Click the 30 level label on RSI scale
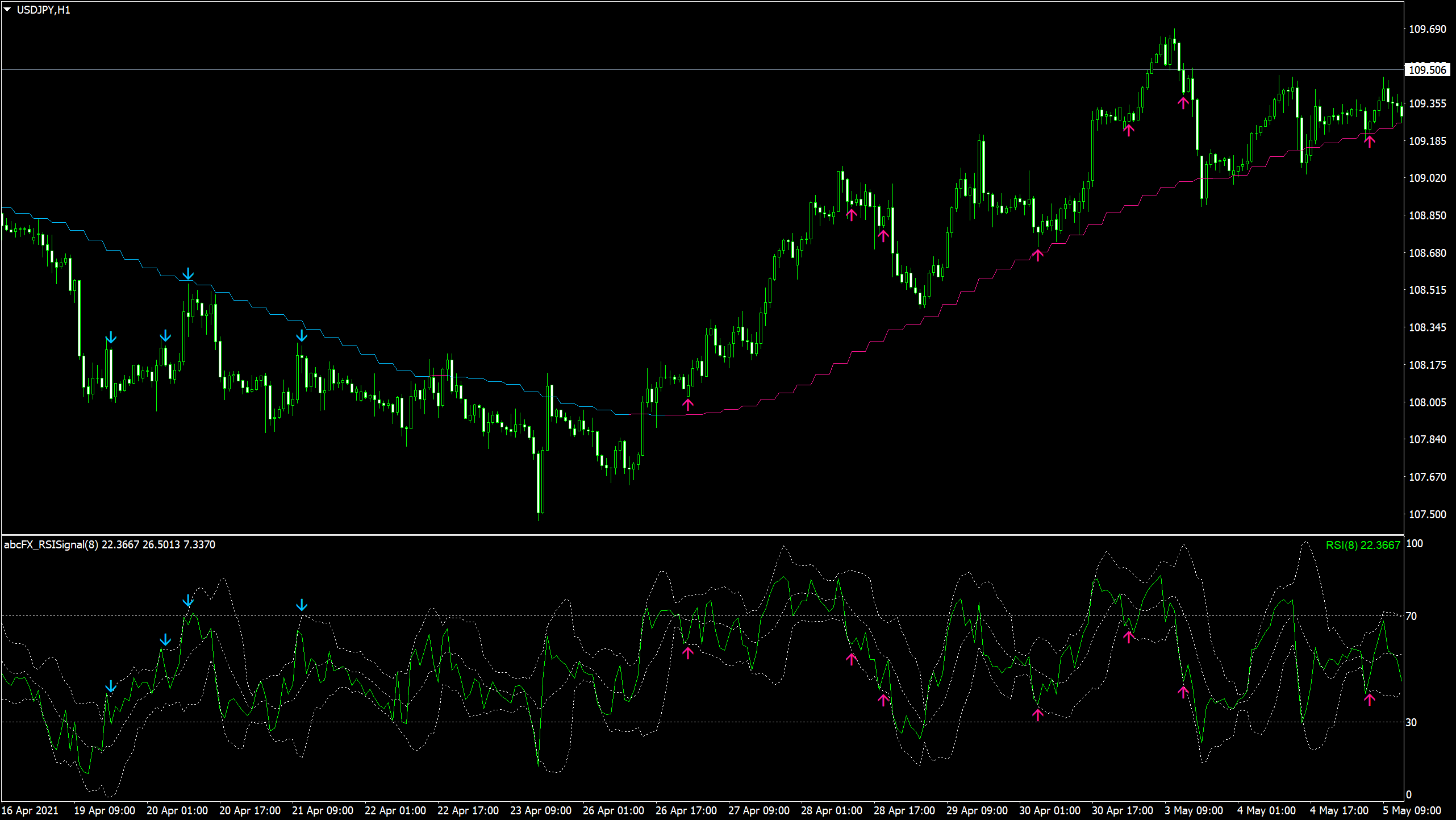The image size is (1456, 820). coord(1411,722)
